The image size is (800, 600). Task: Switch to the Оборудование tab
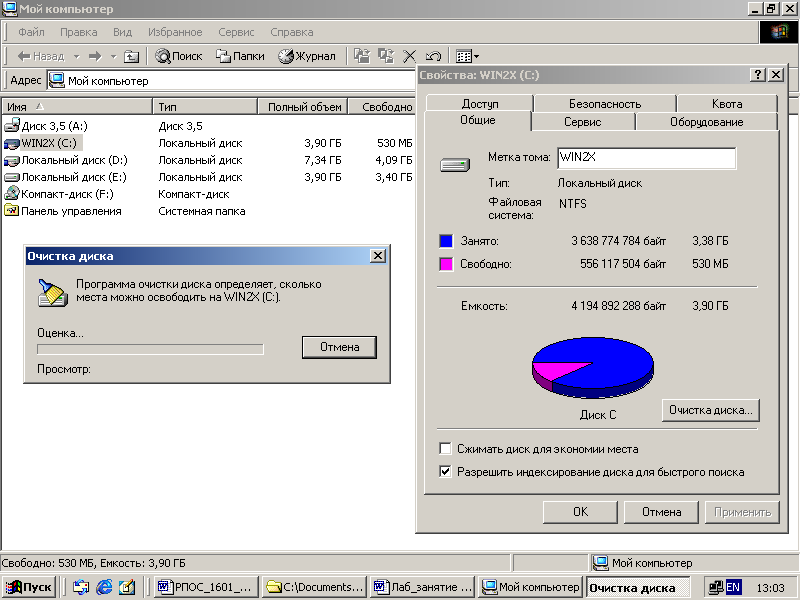click(x=707, y=122)
